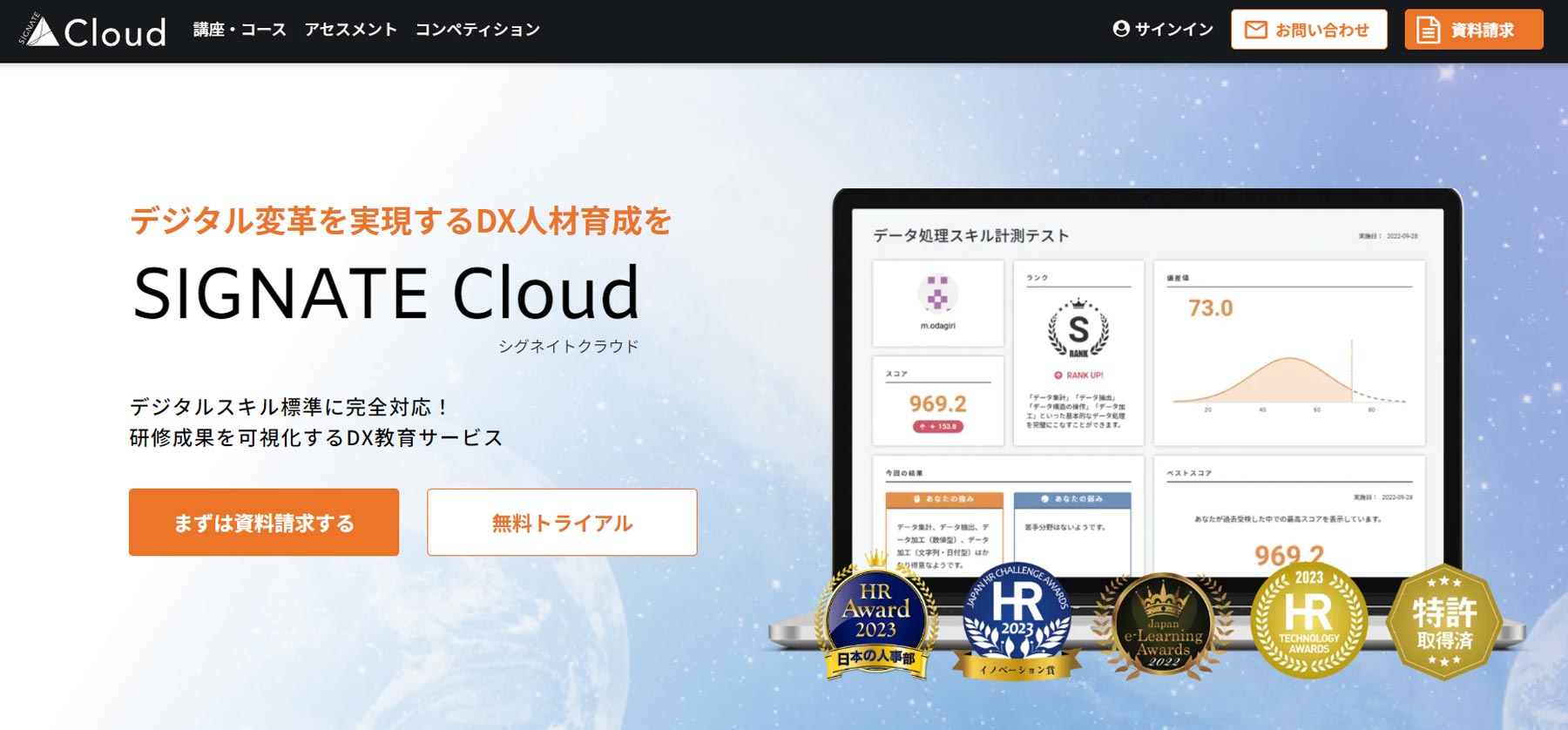Image resolution: width=1568 pixels, height=730 pixels.
Task: Click the S rank emblem in dashboard
Action: click(1078, 328)
